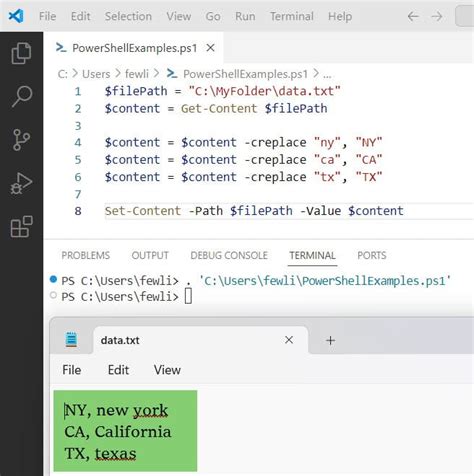Viewport: 474px width, 476px height.
Task: Open the Selection menu
Action: point(128,16)
